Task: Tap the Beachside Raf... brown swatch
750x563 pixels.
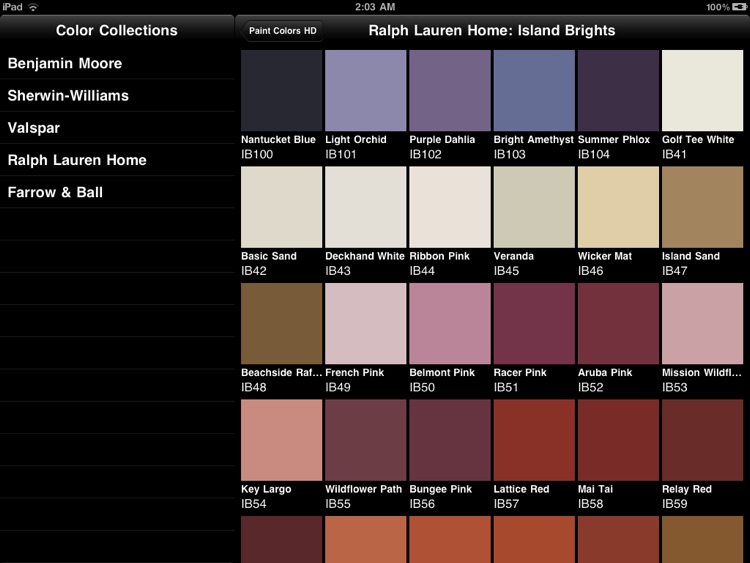Action: click(x=282, y=323)
